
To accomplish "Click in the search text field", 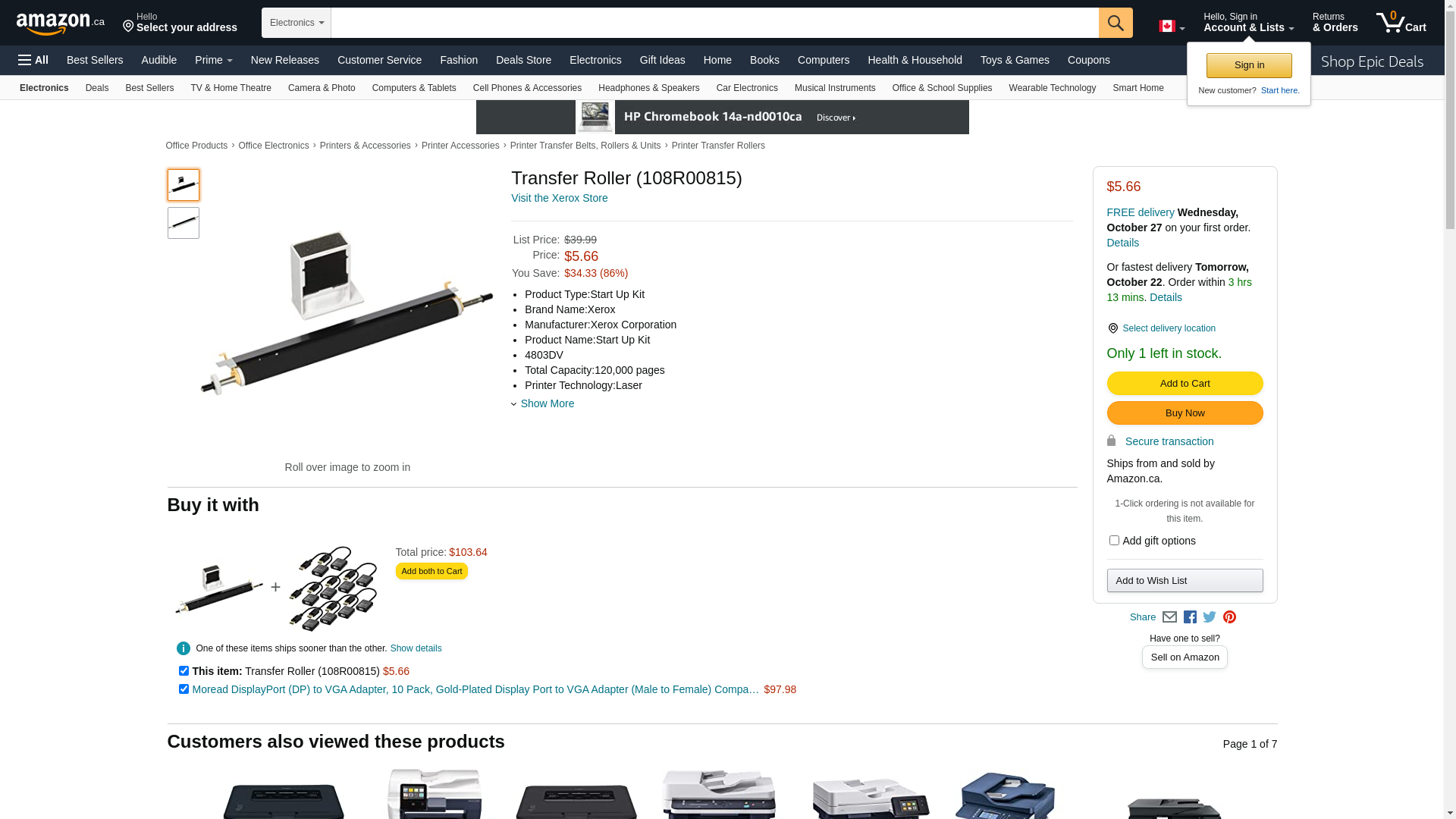I will pos(714,23).
